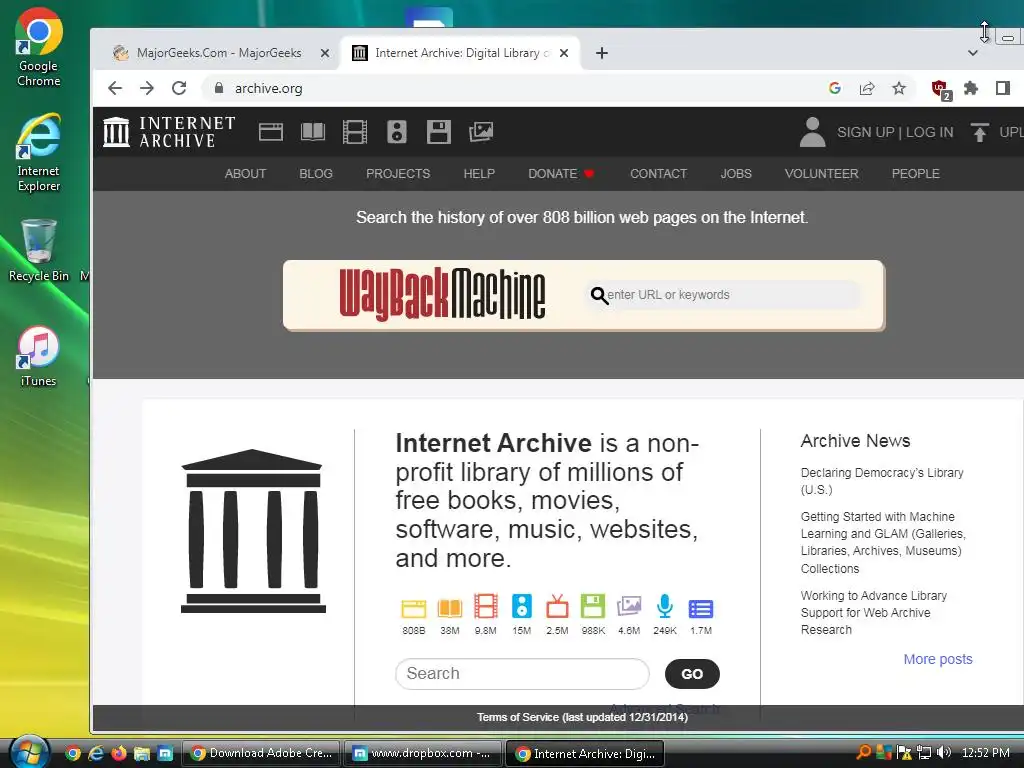This screenshot has width=1024, height=768.
Task: Open the uBlock shield extension icon
Action: pos(941,89)
